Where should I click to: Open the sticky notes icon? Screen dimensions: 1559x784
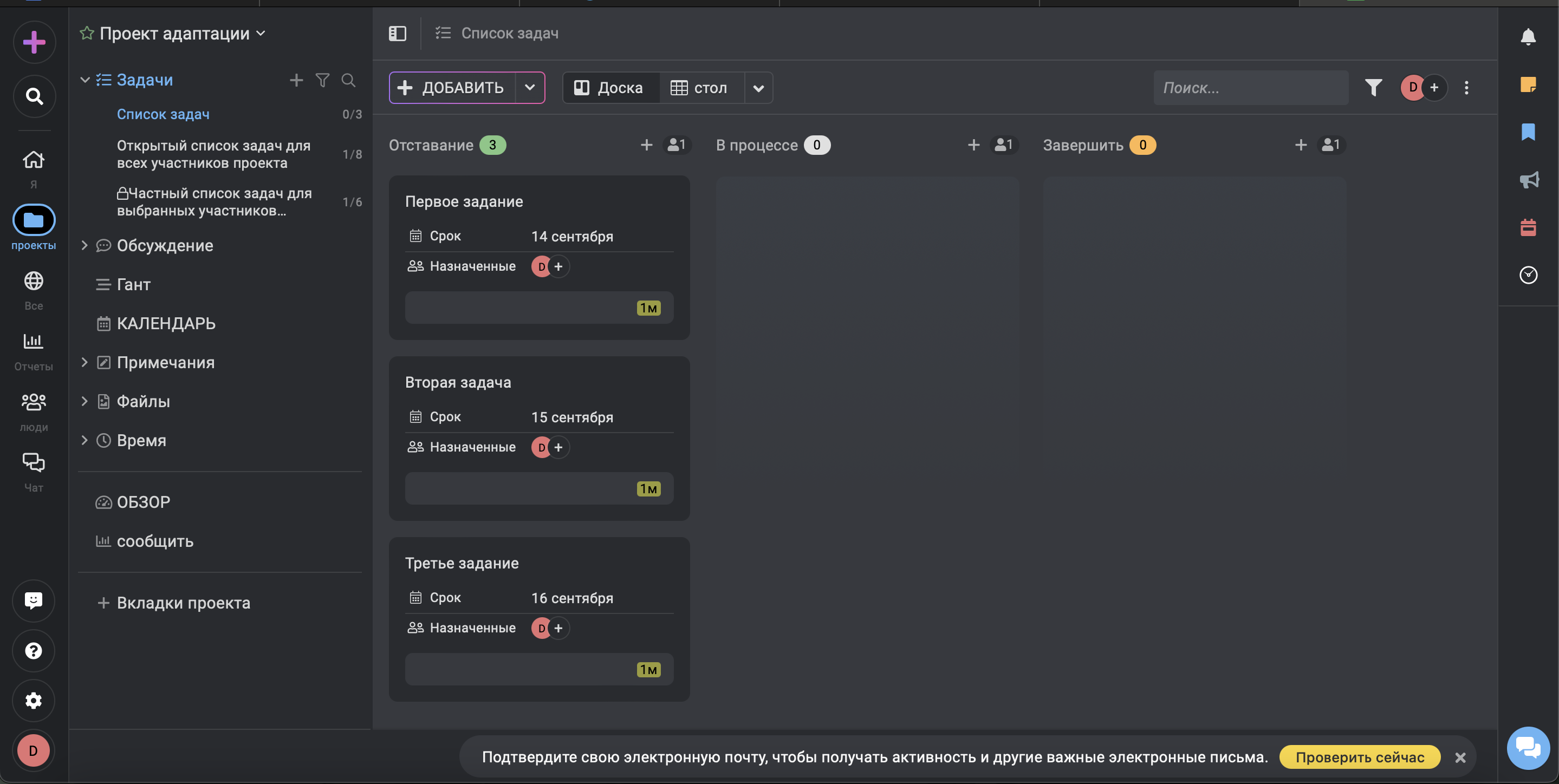coord(1528,84)
